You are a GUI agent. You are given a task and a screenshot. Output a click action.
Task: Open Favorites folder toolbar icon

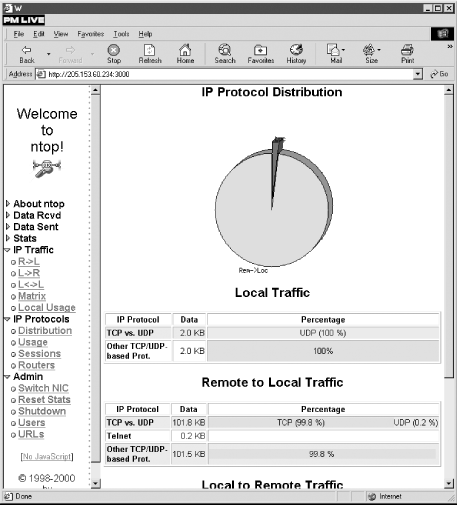click(260, 50)
